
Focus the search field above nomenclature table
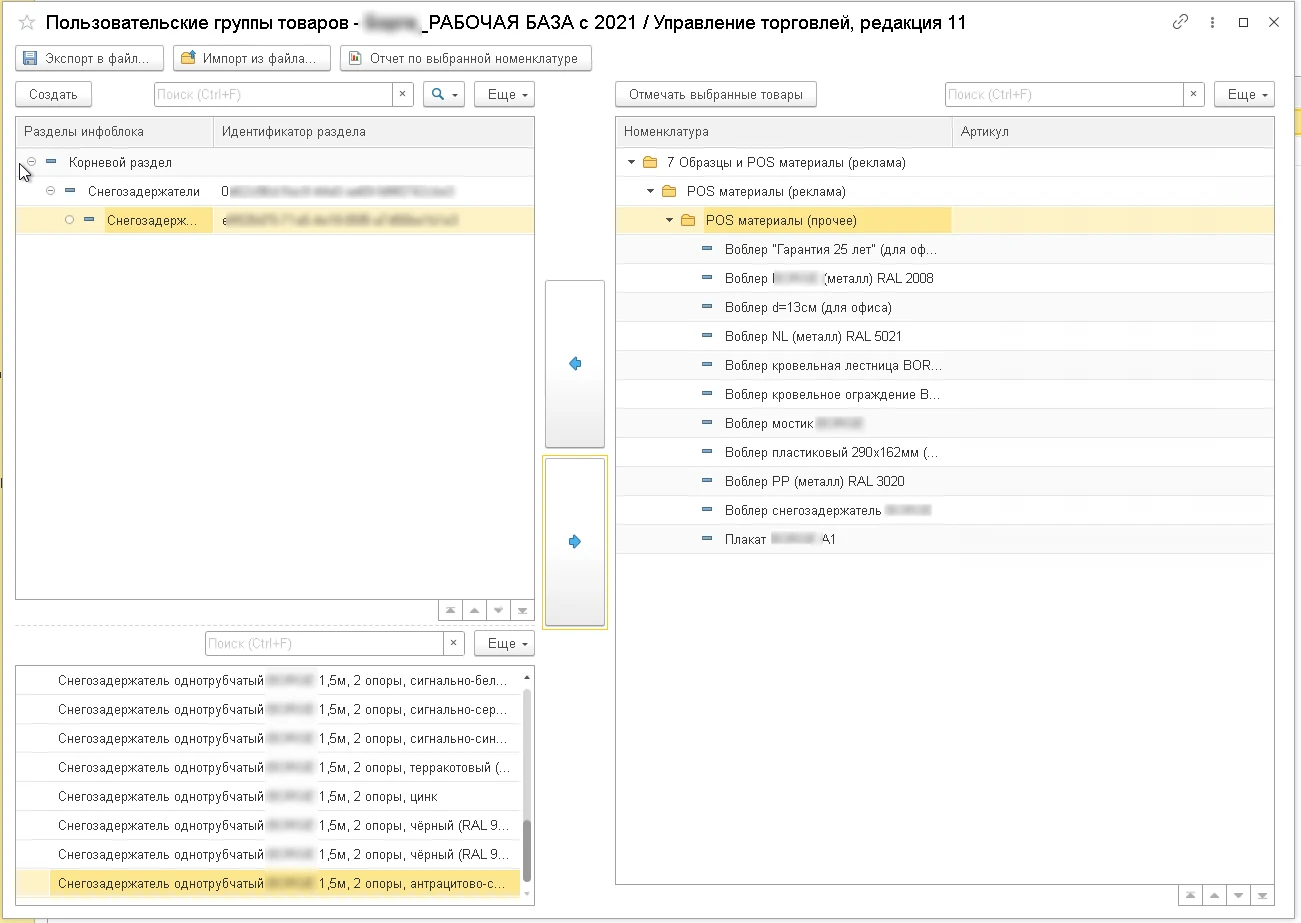point(1064,94)
